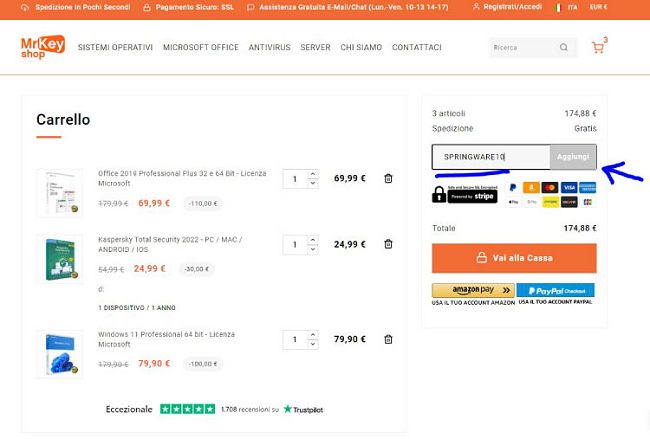This screenshot has height=439, width=650.
Task: Open the MICROSOFT OFFICE menu
Action: point(201,47)
